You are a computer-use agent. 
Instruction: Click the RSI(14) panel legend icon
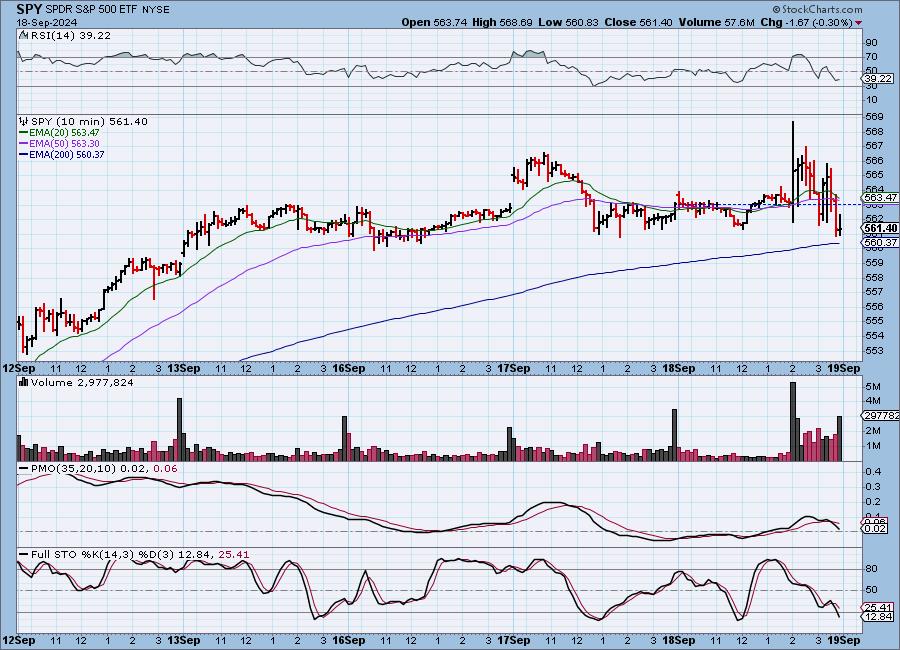[24, 35]
